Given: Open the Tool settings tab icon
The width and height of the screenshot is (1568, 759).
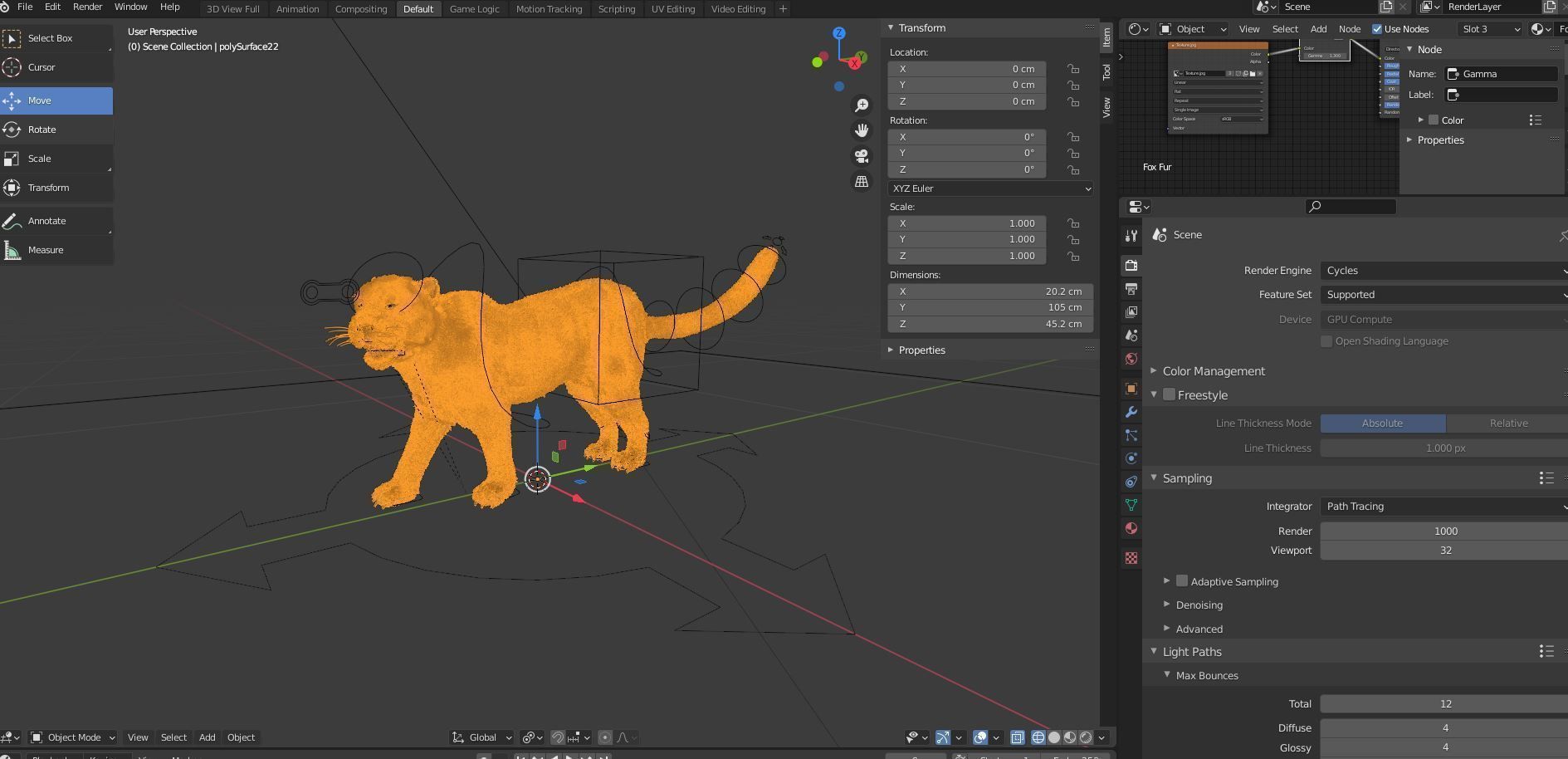Looking at the screenshot, I should (1131, 236).
